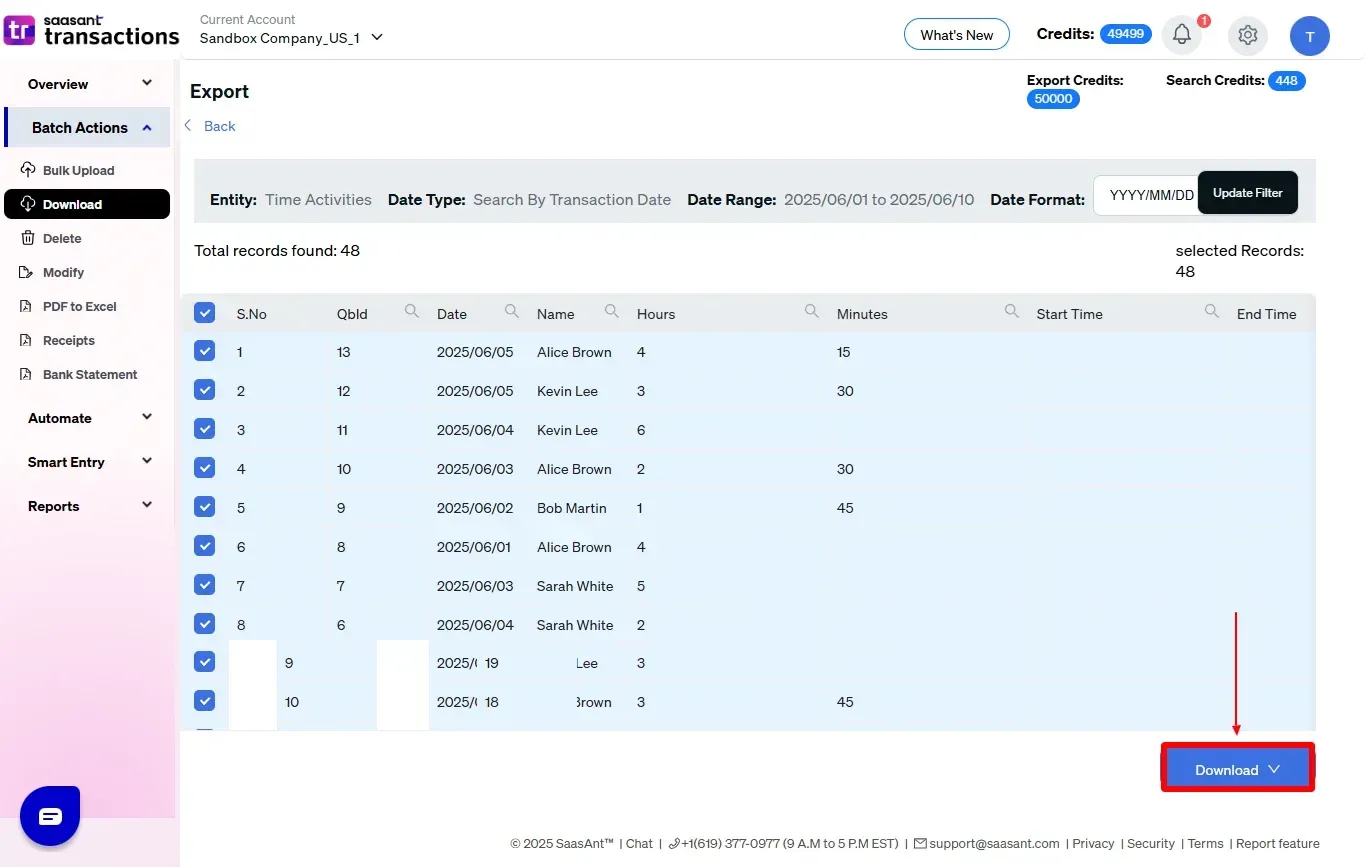Uncheck row 10 checkbox
The image size is (1366, 868).
pos(204,701)
